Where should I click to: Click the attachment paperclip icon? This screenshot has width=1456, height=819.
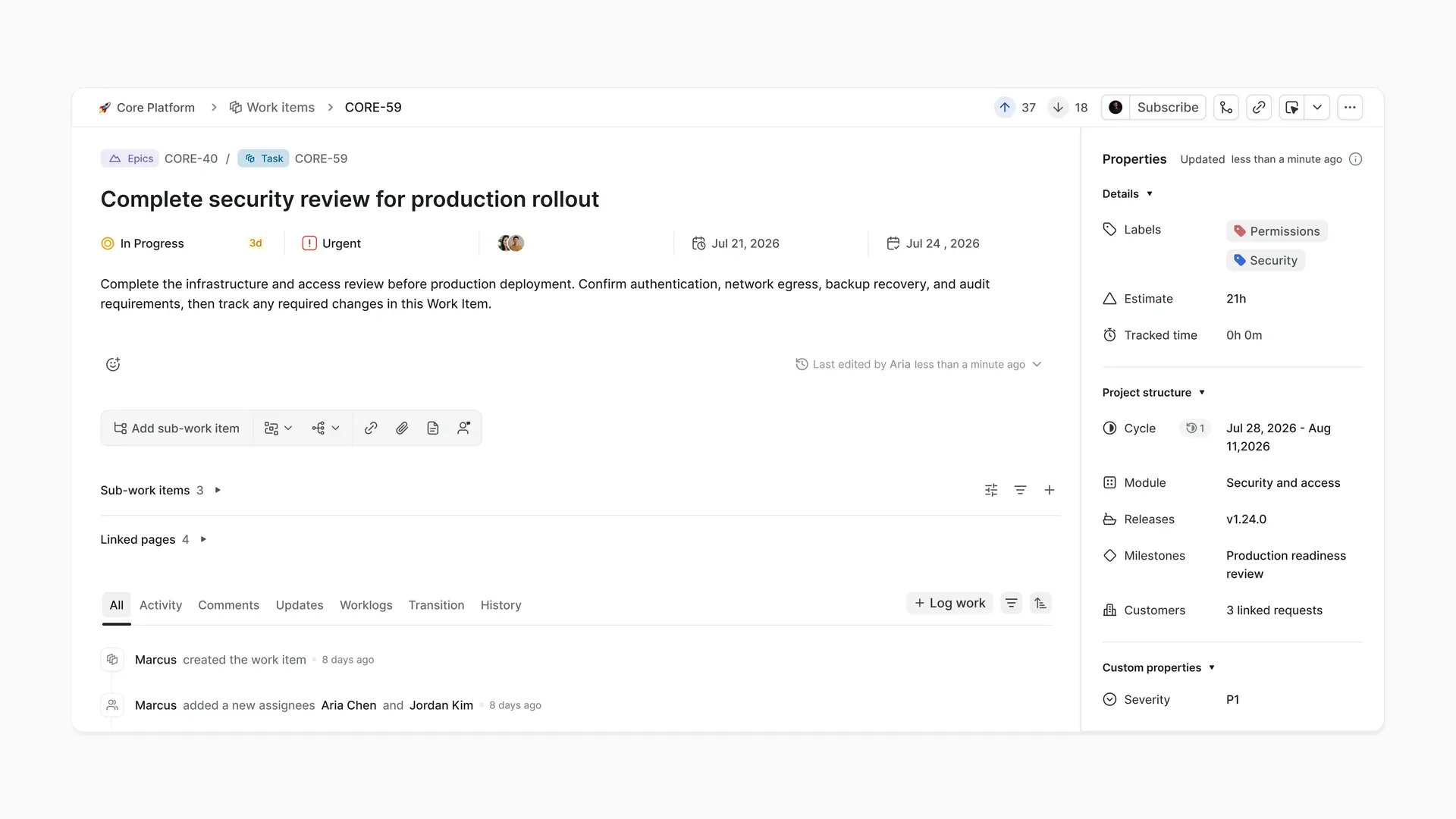tap(402, 428)
